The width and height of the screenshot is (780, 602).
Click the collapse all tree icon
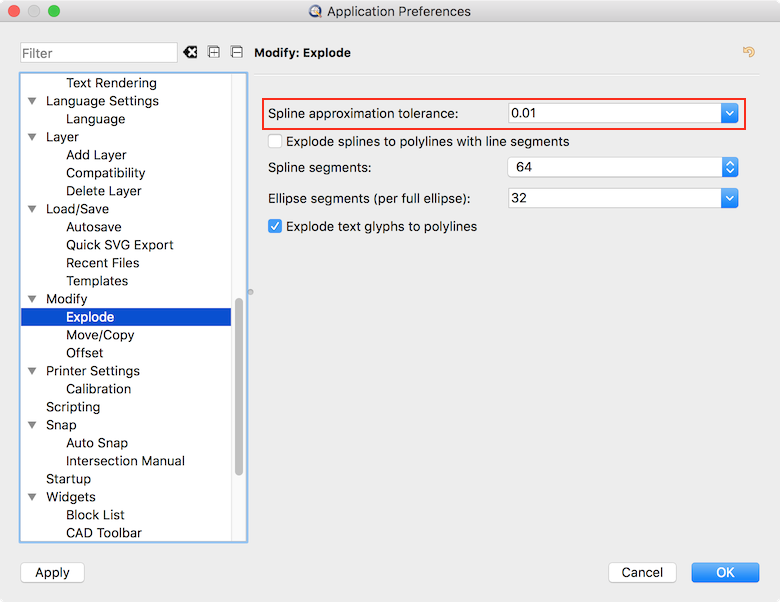237,52
